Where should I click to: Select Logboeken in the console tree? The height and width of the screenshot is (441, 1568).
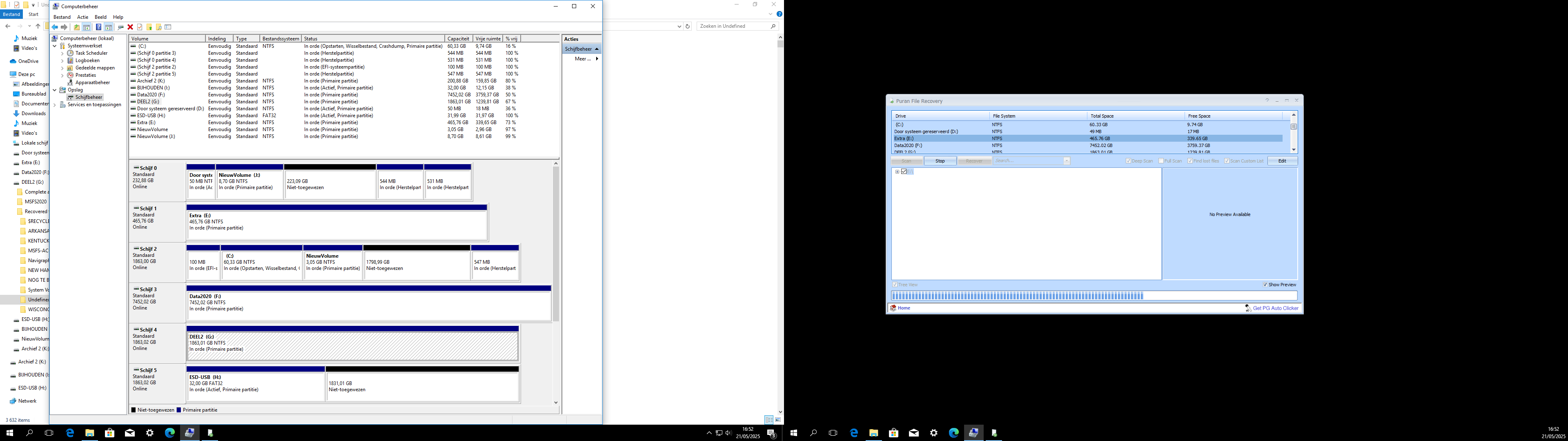click(x=87, y=60)
